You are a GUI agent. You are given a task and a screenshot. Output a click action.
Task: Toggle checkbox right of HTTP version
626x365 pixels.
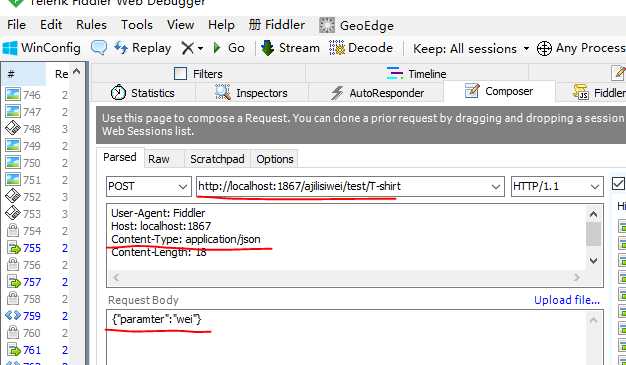(618, 184)
